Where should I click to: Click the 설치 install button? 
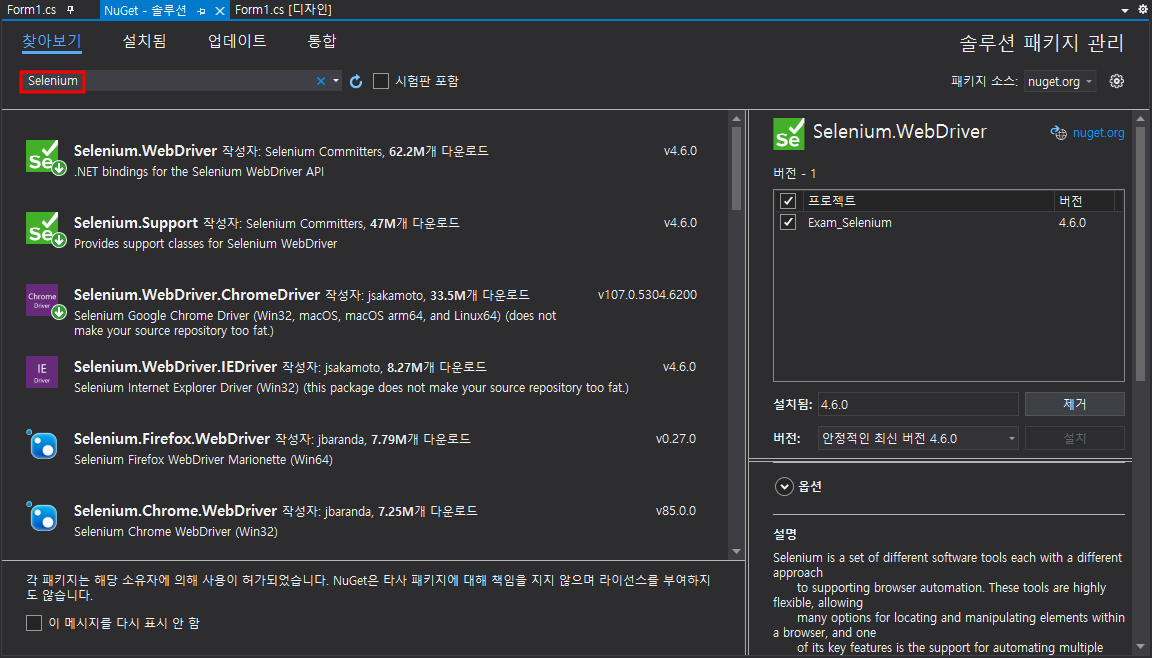[x=1074, y=438]
